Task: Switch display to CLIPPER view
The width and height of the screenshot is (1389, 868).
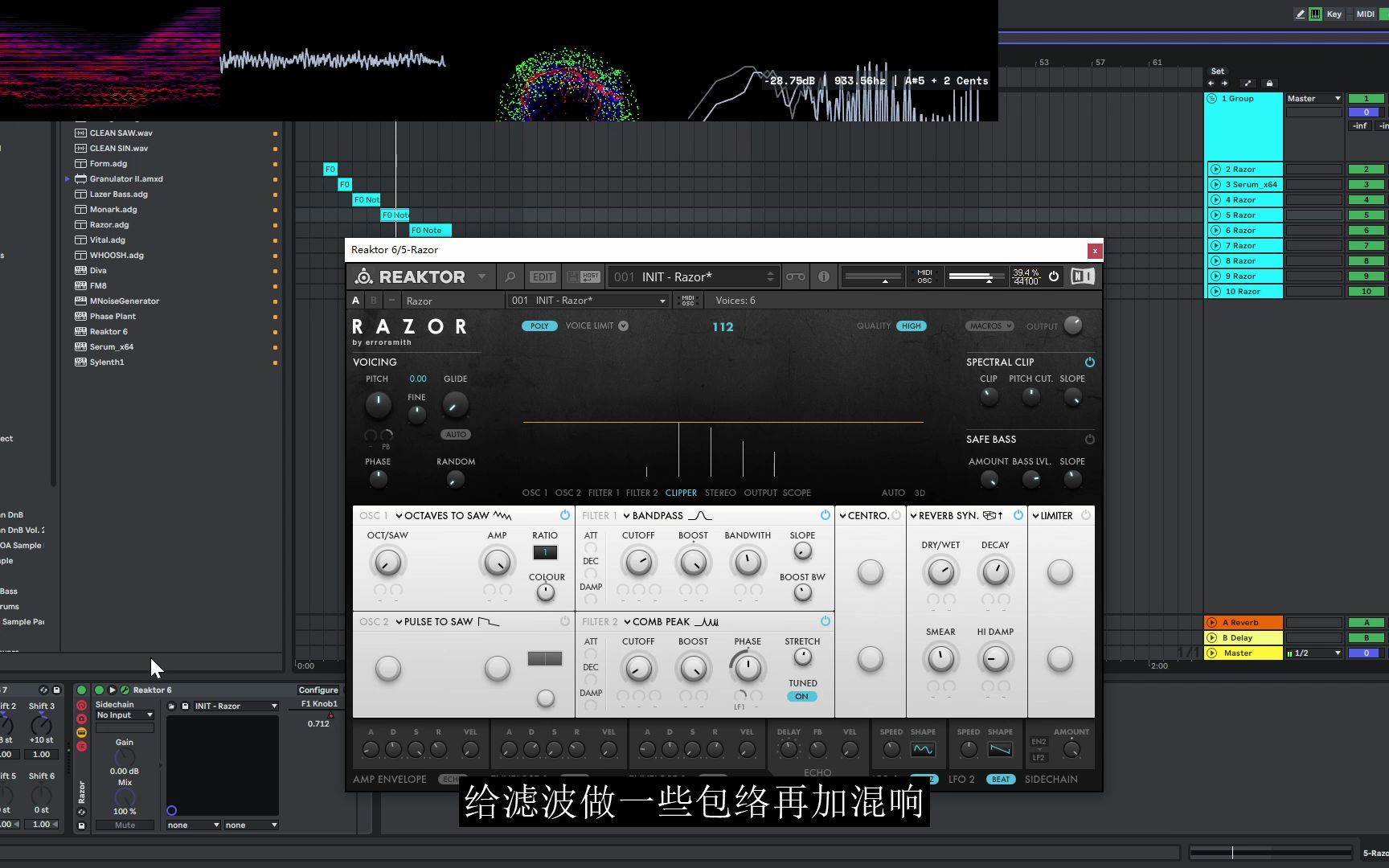Action: pyautogui.click(x=681, y=493)
